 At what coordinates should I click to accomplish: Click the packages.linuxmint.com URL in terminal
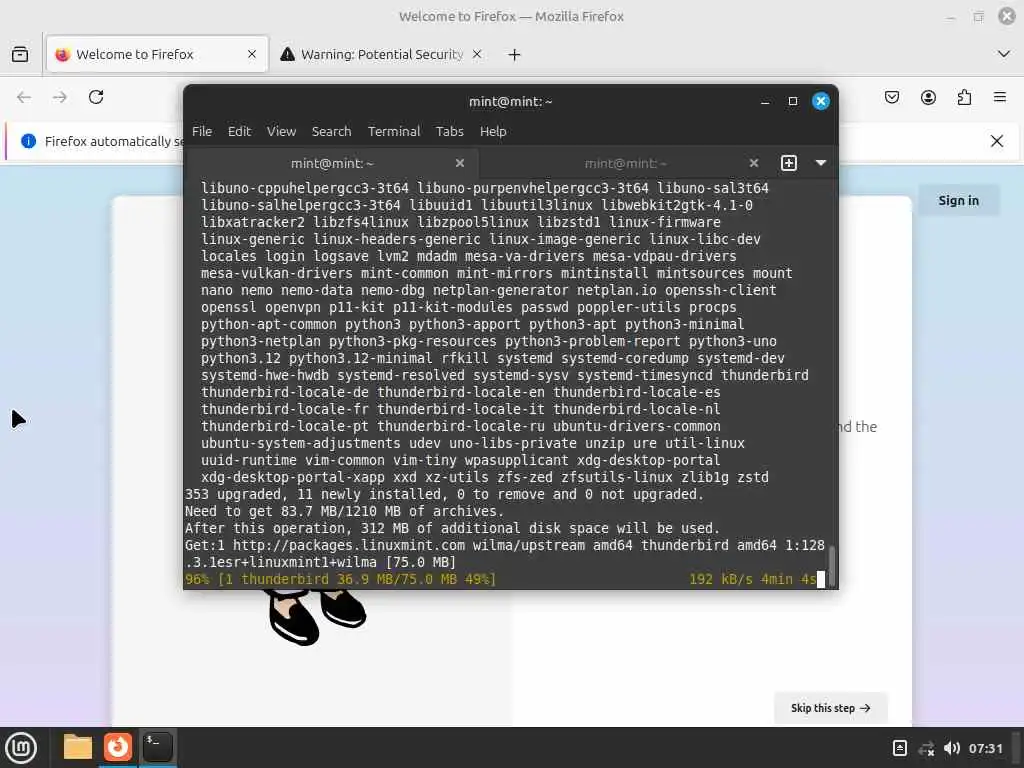pyautogui.click(x=349, y=545)
